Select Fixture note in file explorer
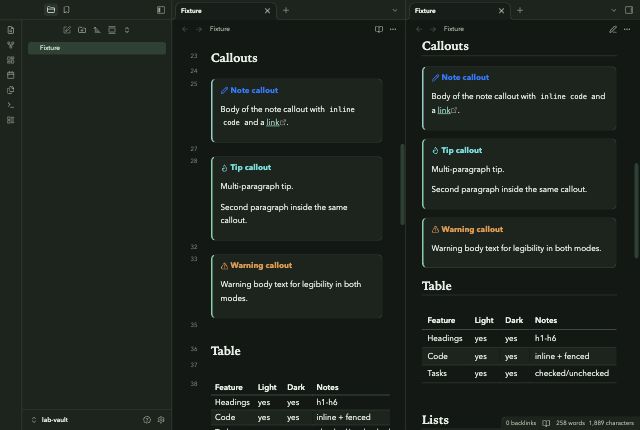The image size is (640, 430). [x=97, y=48]
